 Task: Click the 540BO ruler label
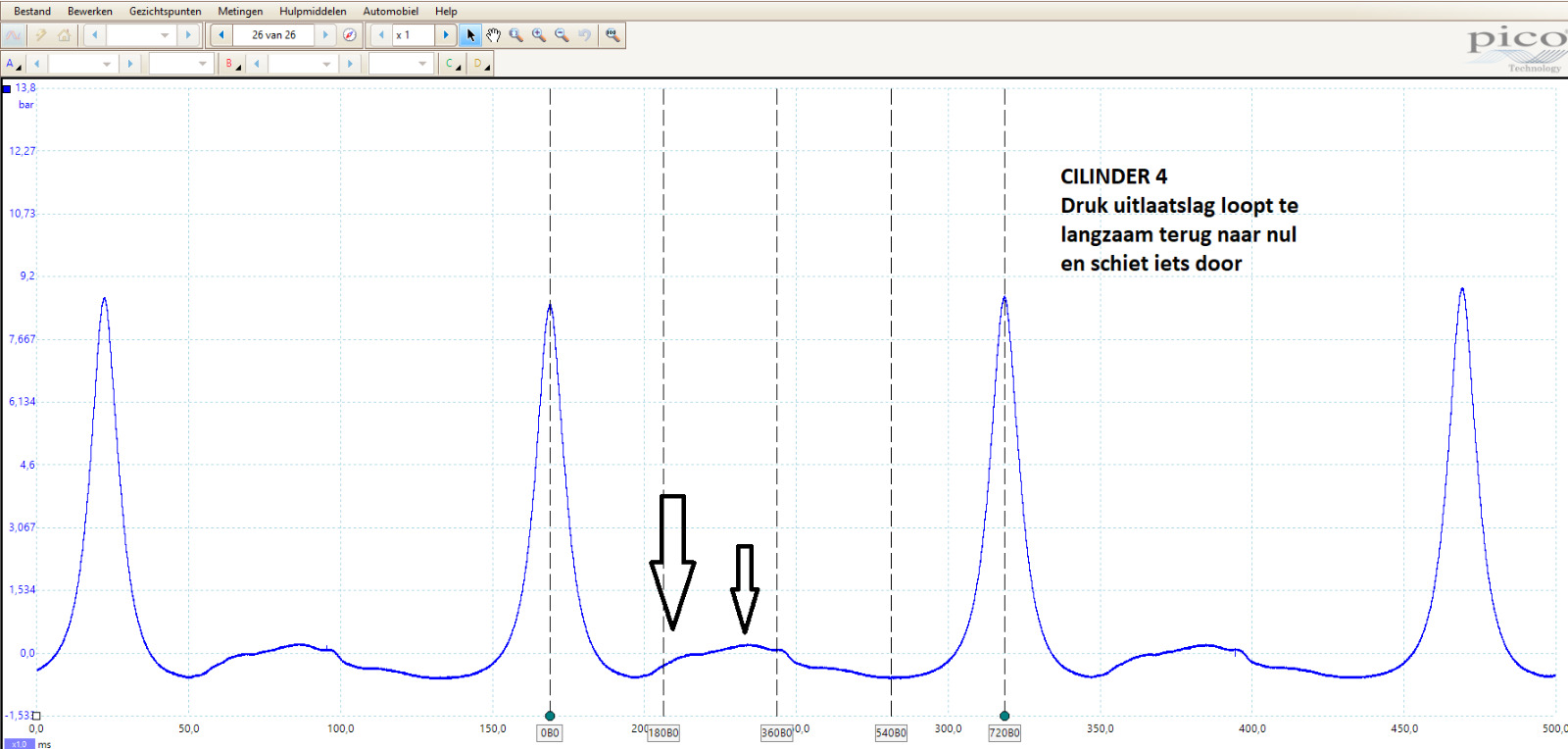891,733
